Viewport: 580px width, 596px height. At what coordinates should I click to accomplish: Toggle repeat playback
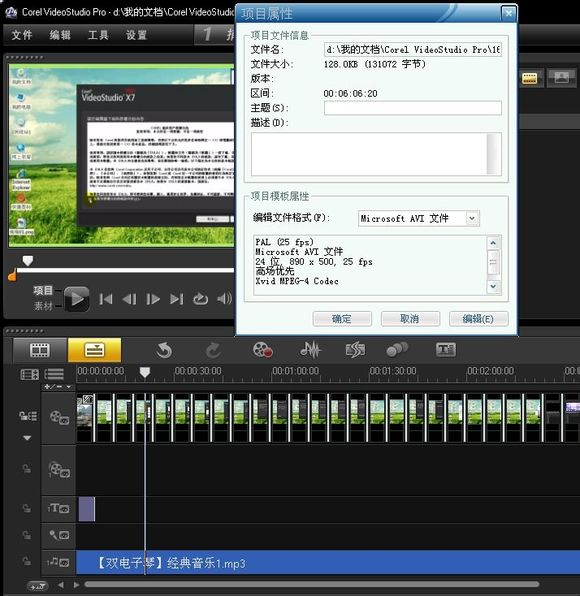200,299
